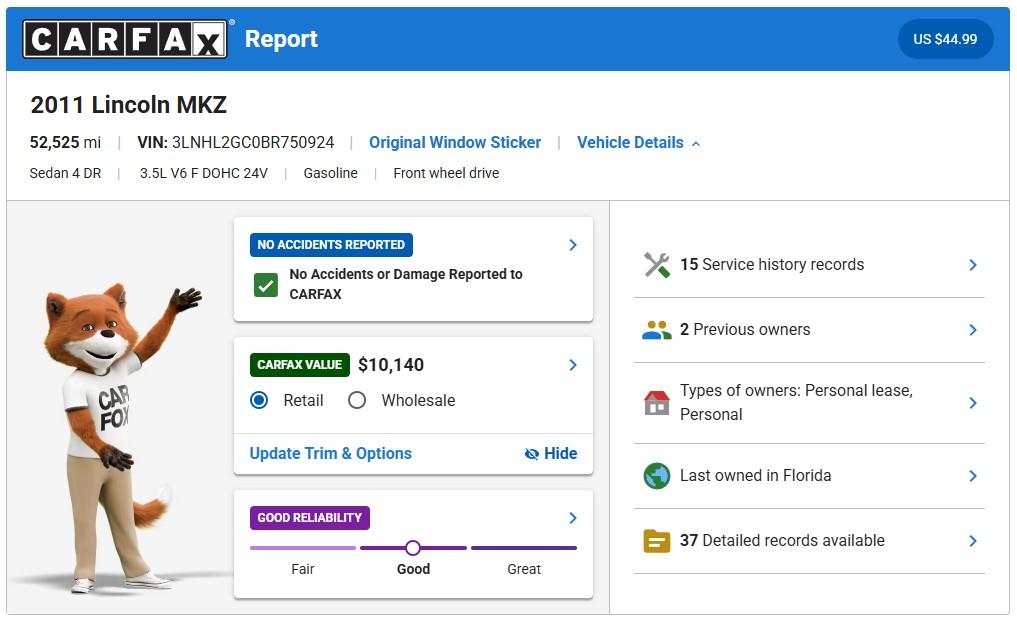Click the reliability slider Good marker
The image size is (1017, 625).
pyautogui.click(x=413, y=548)
